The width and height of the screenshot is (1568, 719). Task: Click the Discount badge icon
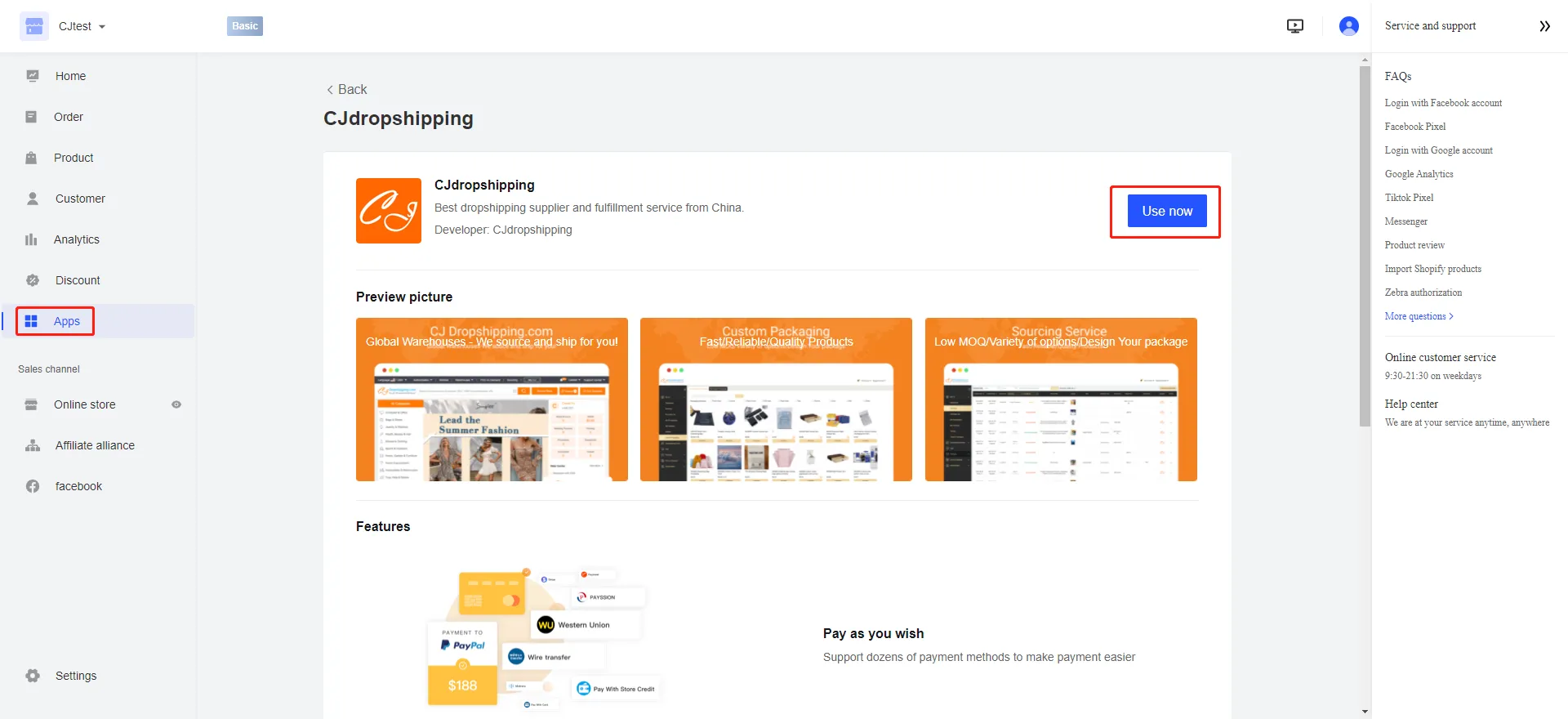tap(33, 280)
